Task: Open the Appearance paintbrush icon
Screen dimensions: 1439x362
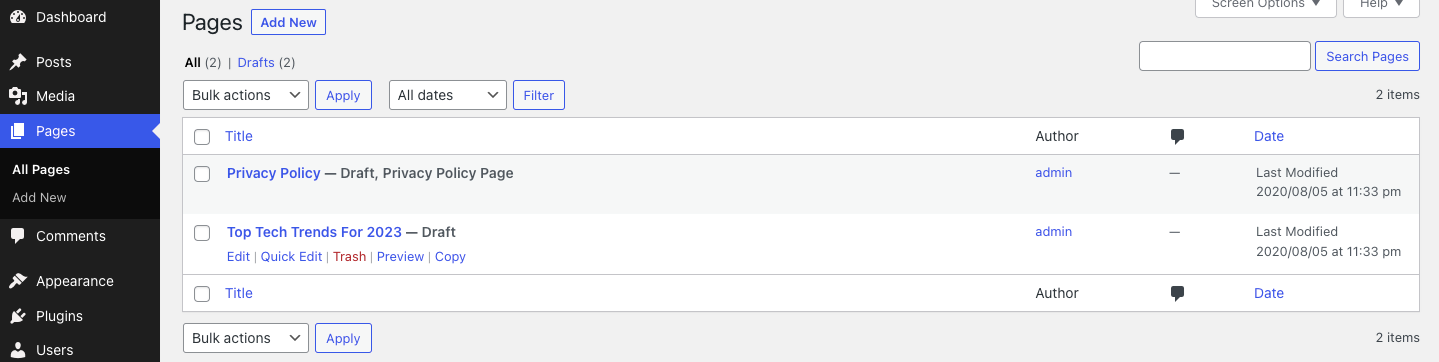Action: pos(18,281)
